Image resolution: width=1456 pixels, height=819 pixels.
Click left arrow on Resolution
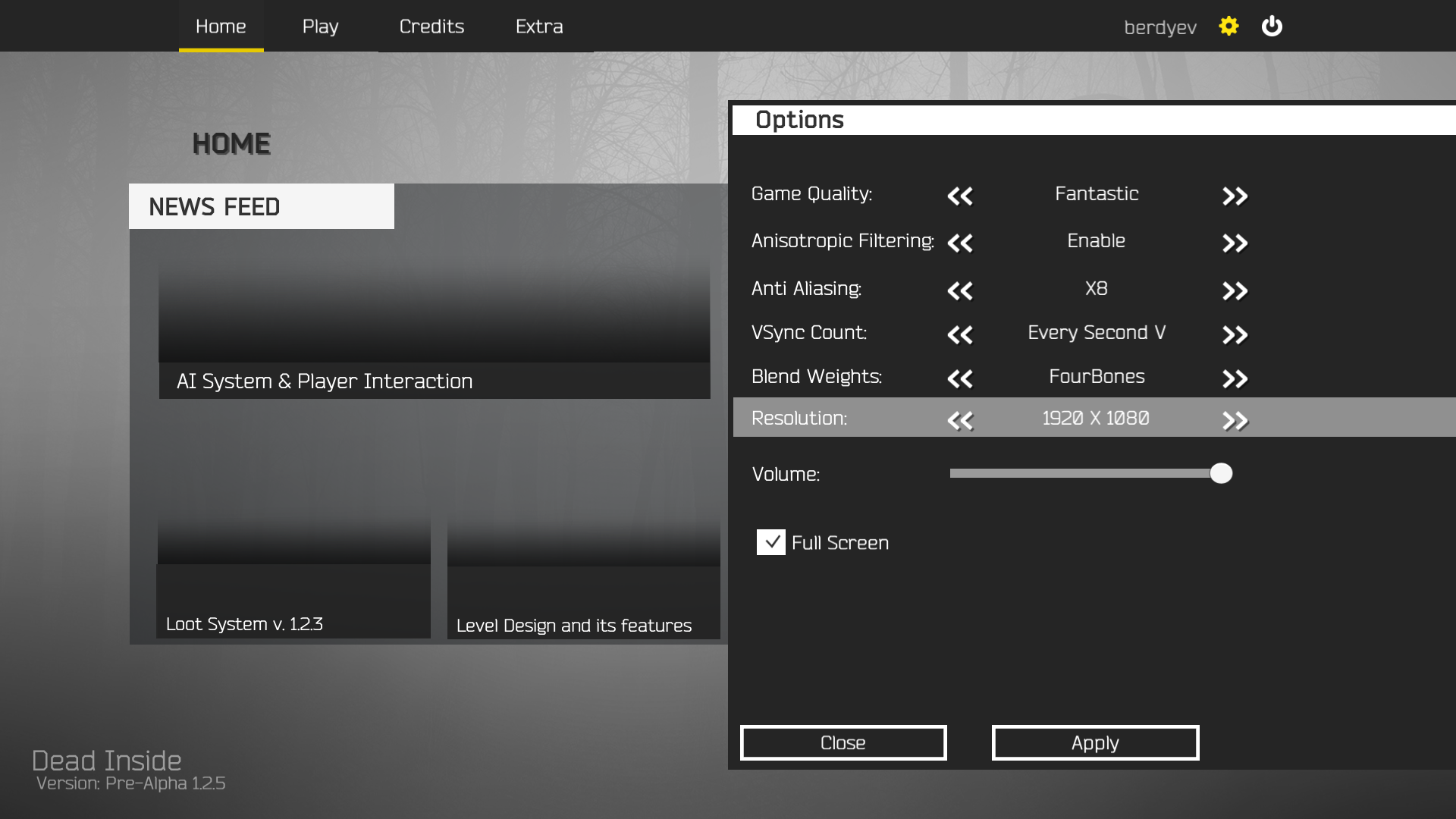pyautogui.click(x=960, y=419)
